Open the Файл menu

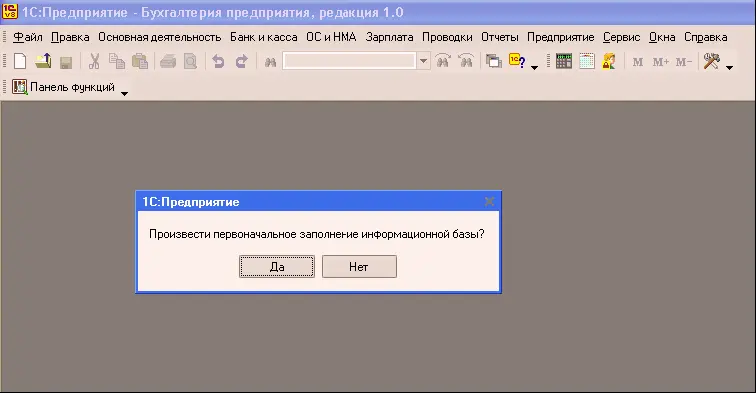point(27,37)
